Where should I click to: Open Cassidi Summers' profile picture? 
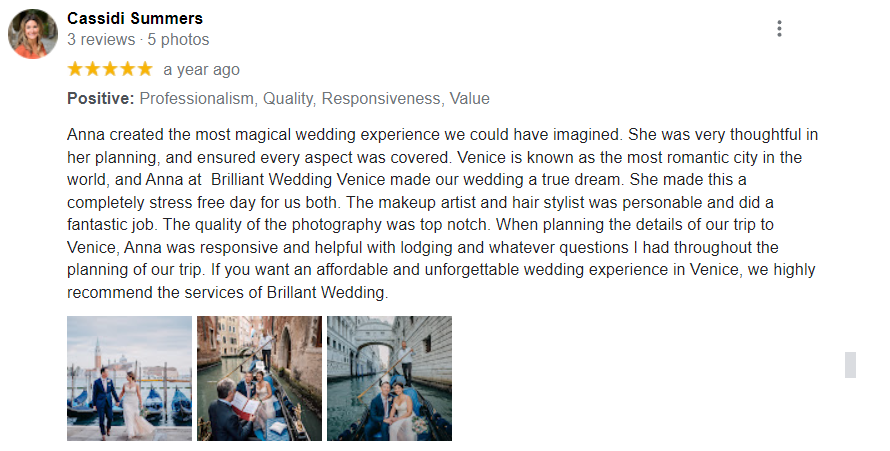(x=33, y=34)
